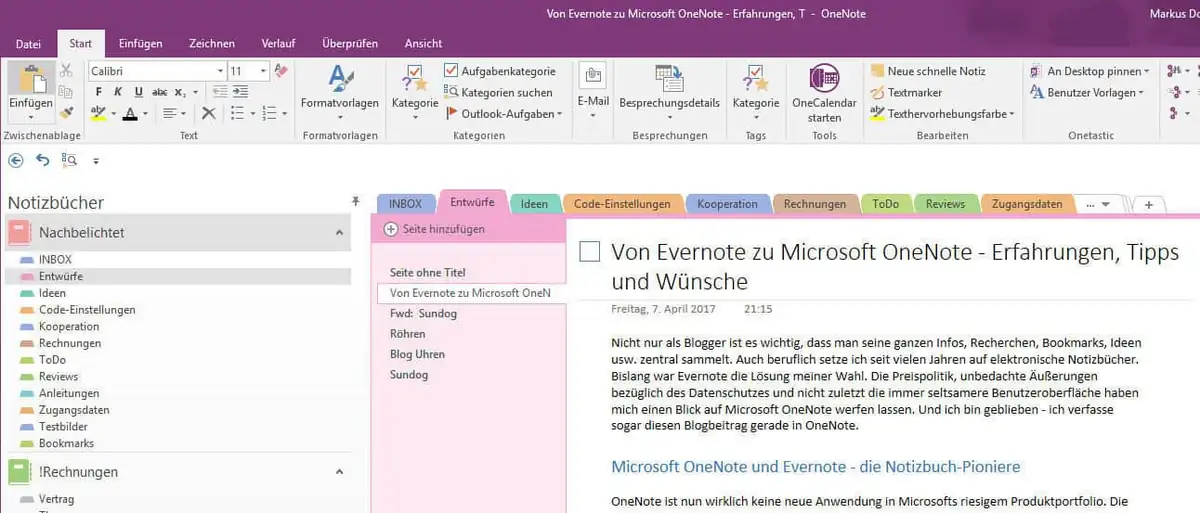Collapse the Nachbelichtet notebook section list
1200x513 pixels.
click(x=339, y=232)
